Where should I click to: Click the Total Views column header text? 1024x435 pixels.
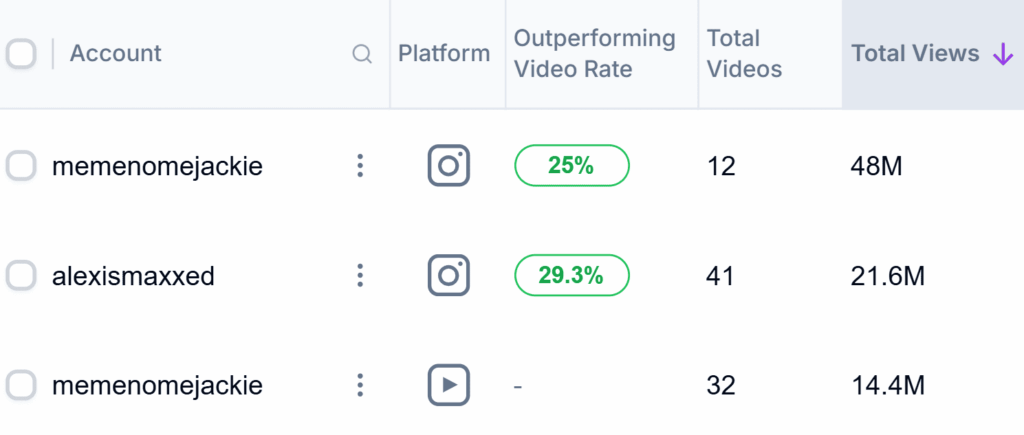click(x=915, y=54)
